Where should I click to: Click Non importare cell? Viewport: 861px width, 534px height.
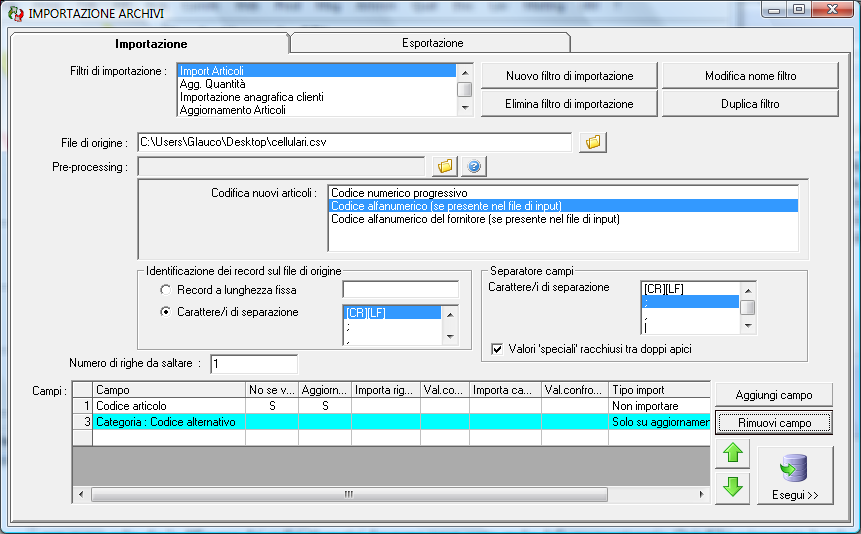pyautogui.click(x=659, y=405)
